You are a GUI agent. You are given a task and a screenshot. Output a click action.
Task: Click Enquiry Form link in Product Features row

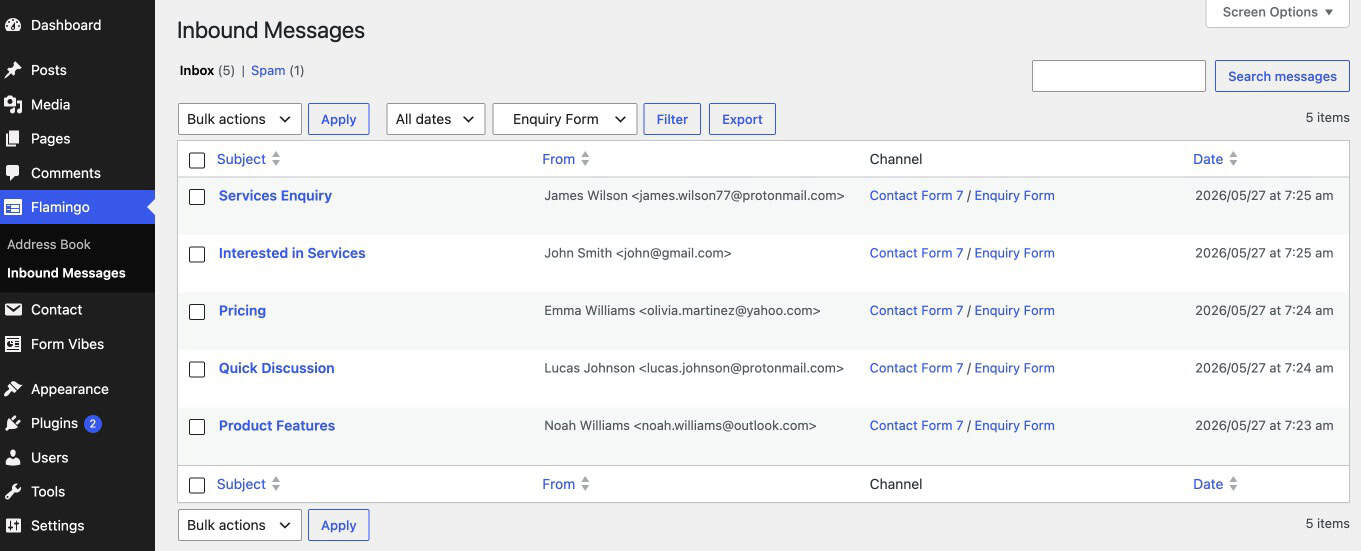click(1014, 425)
